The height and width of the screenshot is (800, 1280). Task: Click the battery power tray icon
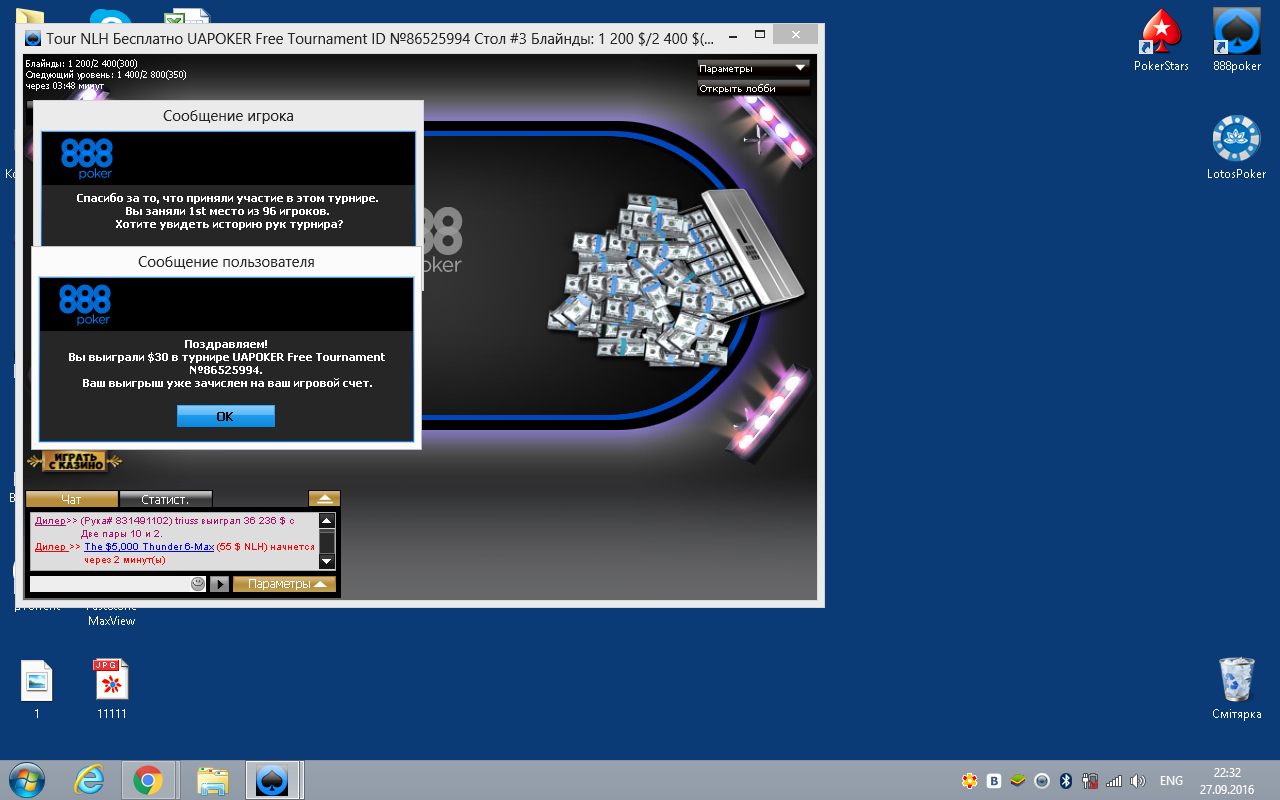click(x=1090, y=781)
